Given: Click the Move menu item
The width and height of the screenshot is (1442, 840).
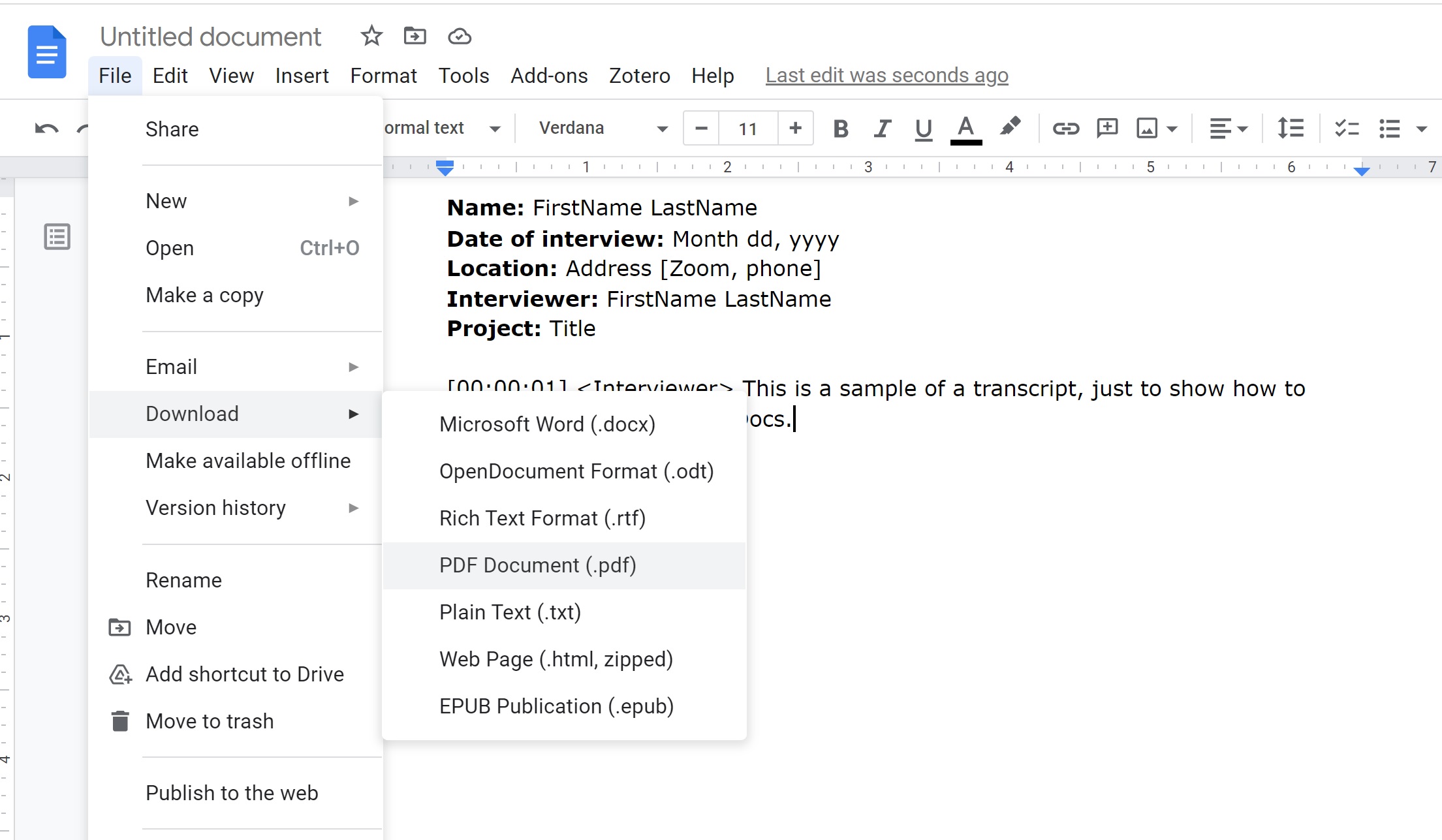Looking at the screenshot, I should (x=236, y=627).
